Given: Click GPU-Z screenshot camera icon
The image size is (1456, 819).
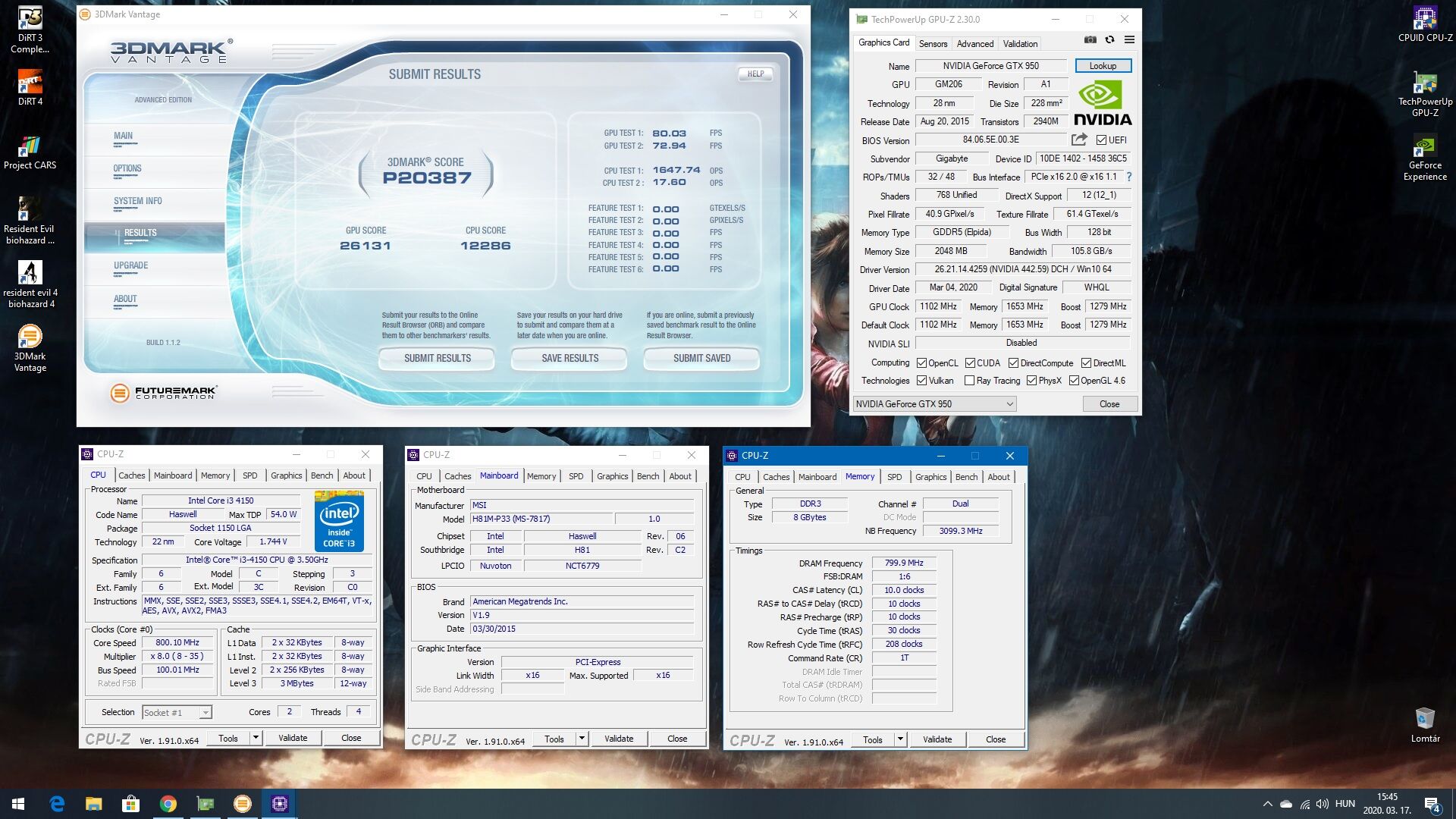Looking at the screenshot, I should click(x=1090, y=40).
